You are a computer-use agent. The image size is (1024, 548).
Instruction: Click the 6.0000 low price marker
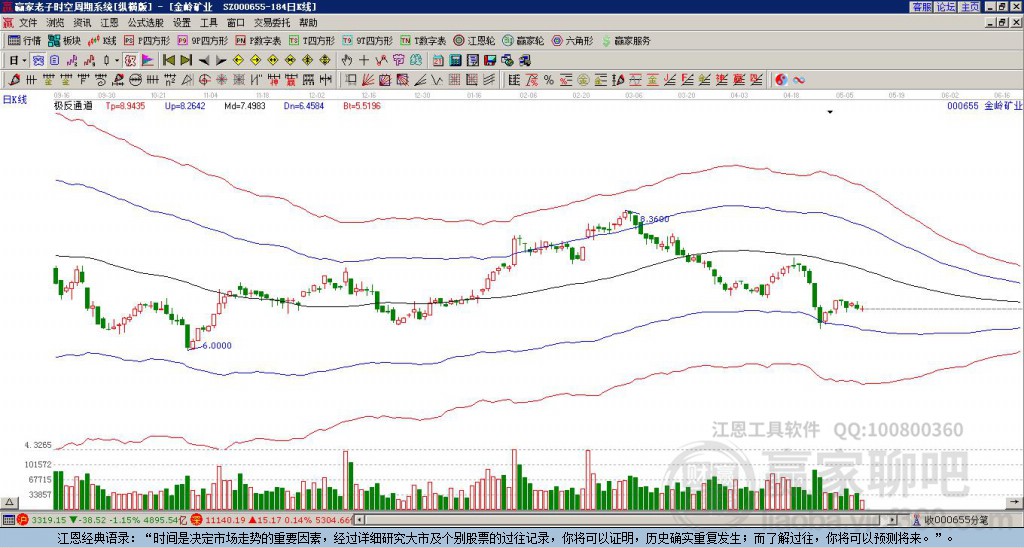click(217, 346)
